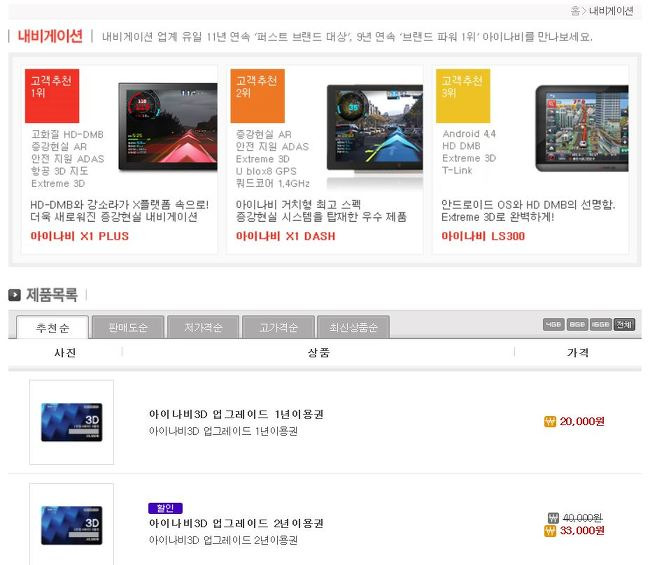Click the 20,000원 price text
This screenshot has width=650, height=565.
click(x=582, y=422)
